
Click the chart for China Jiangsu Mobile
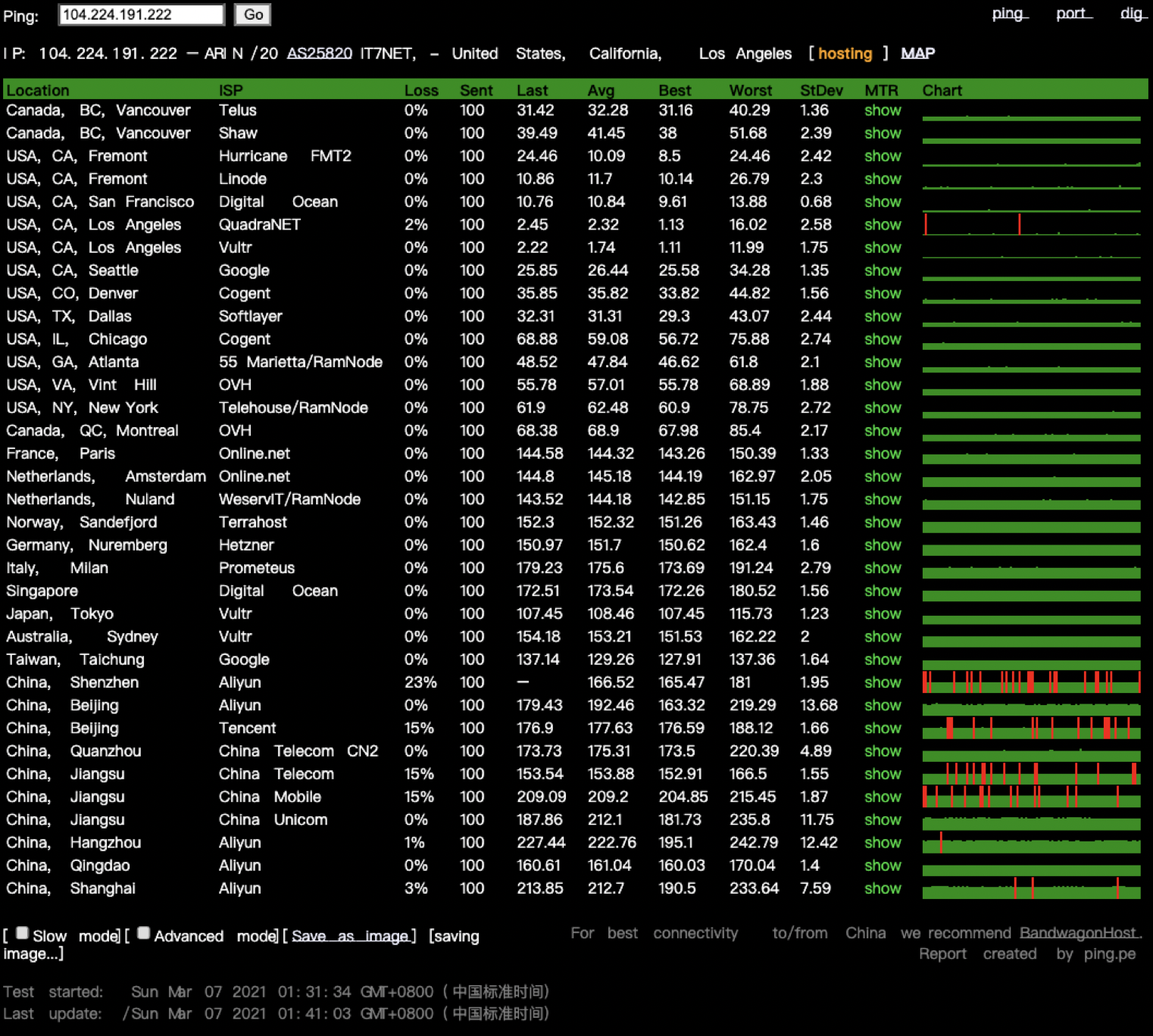pos(1031,797)
